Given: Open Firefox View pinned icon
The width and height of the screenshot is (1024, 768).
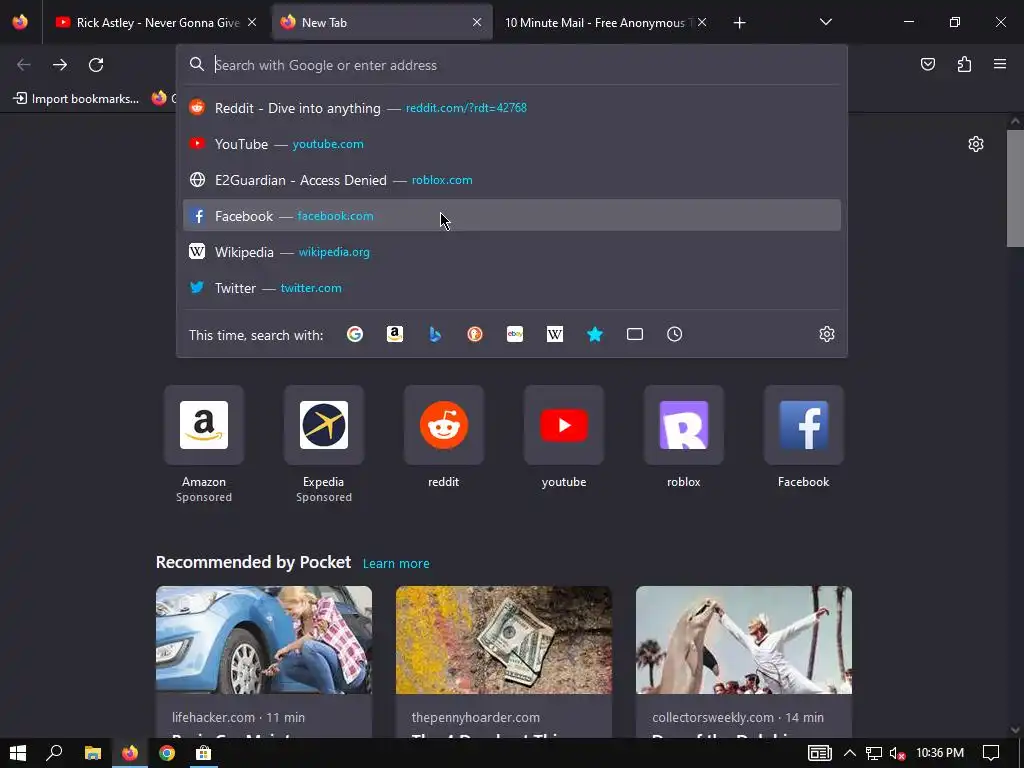Looking at the screenshot, I should pos(20,22).
